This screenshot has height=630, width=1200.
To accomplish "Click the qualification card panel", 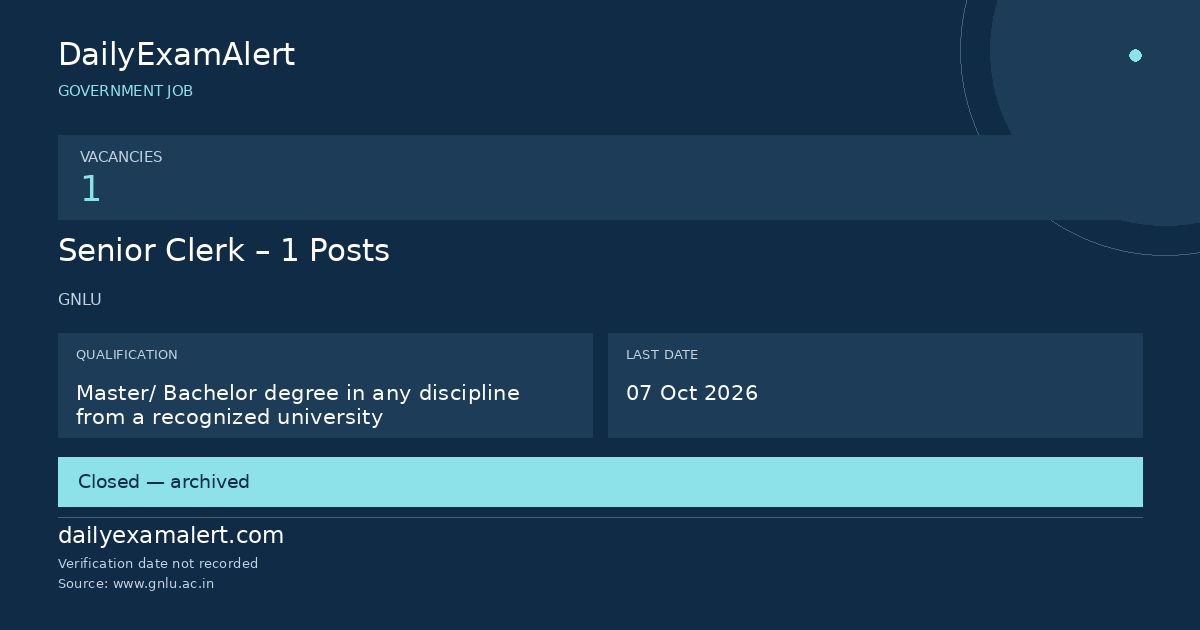I will coord(325,385).
